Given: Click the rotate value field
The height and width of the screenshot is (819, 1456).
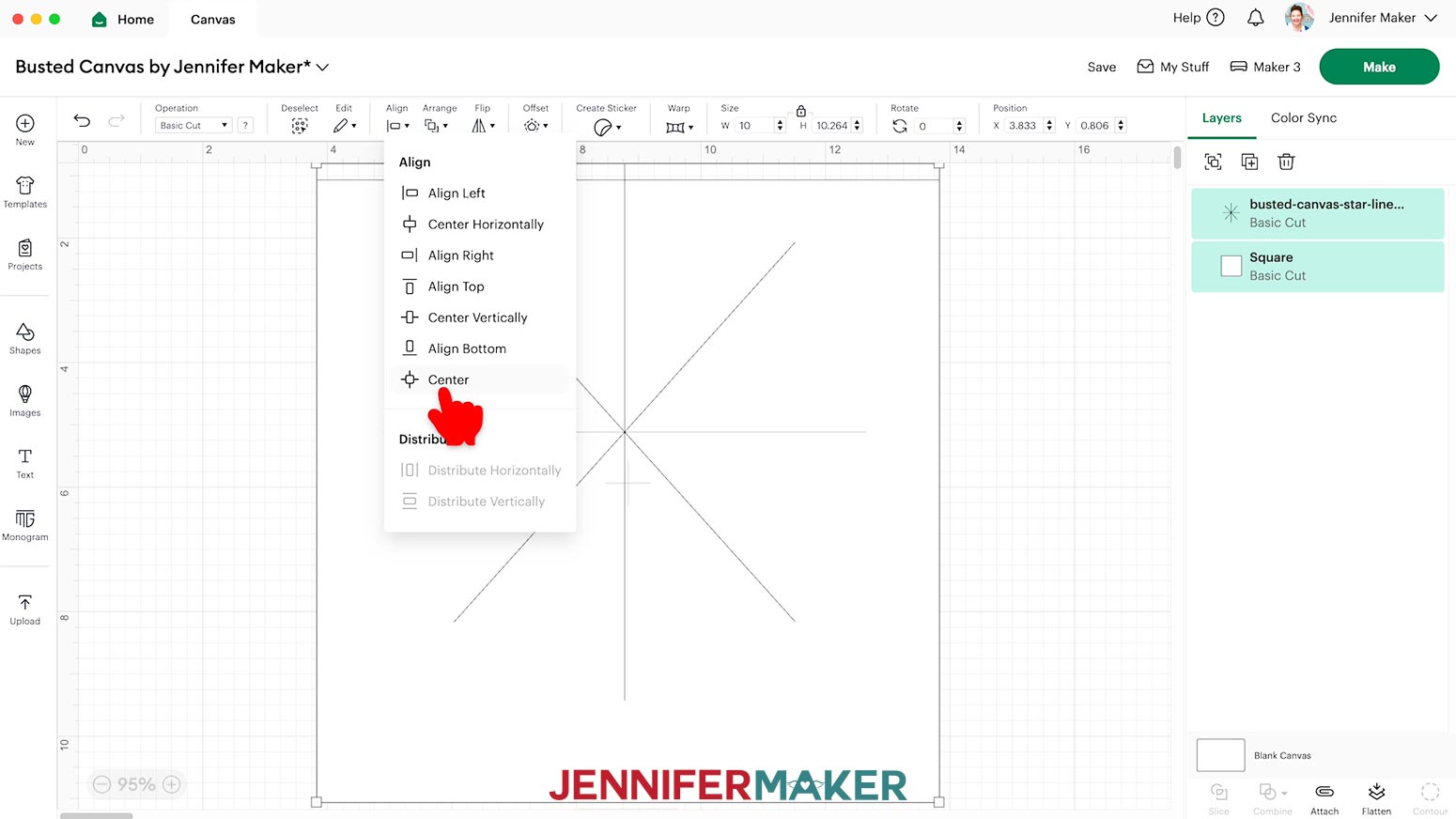Looking at the screenshot, I should point(935,125).
